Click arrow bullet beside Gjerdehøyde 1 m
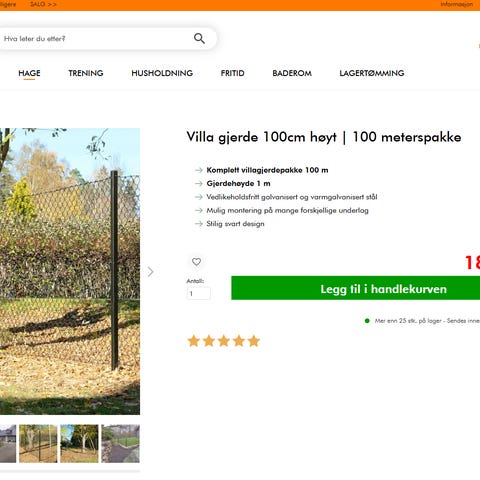The image size is (480, 480). click(x=199, y=184)
